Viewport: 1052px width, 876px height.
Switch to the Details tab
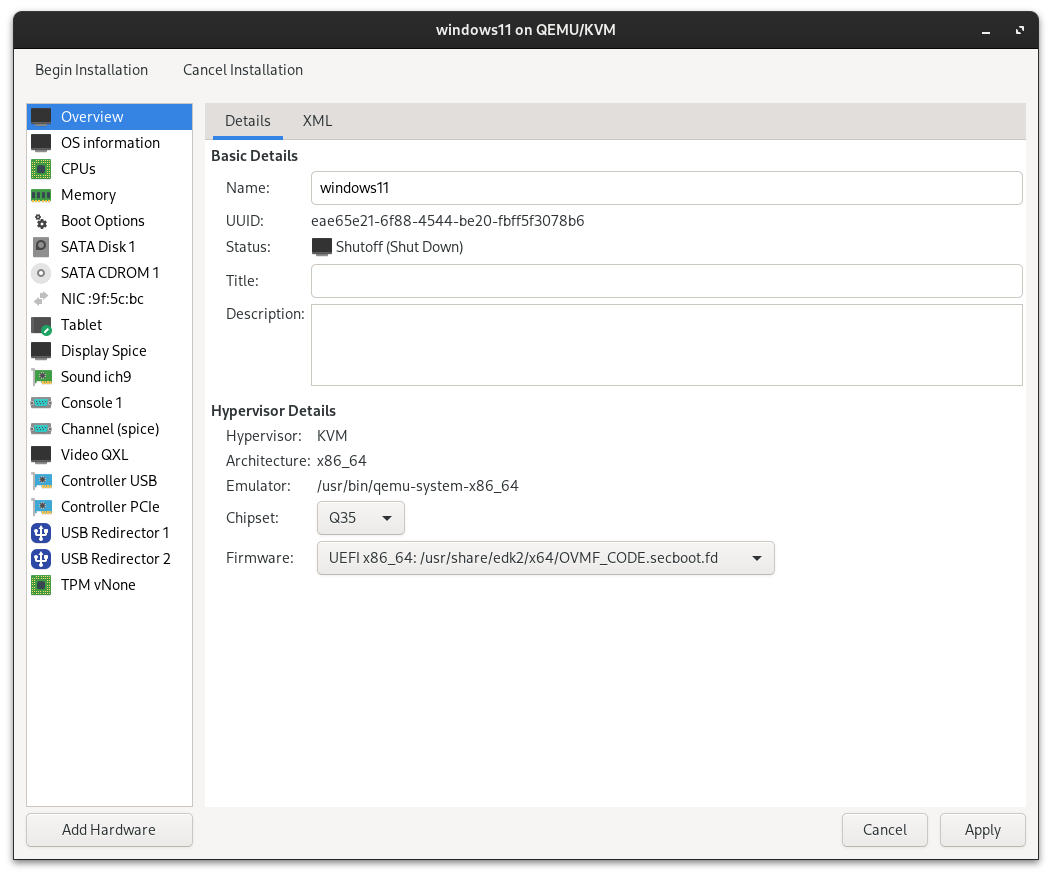[248, 121]
